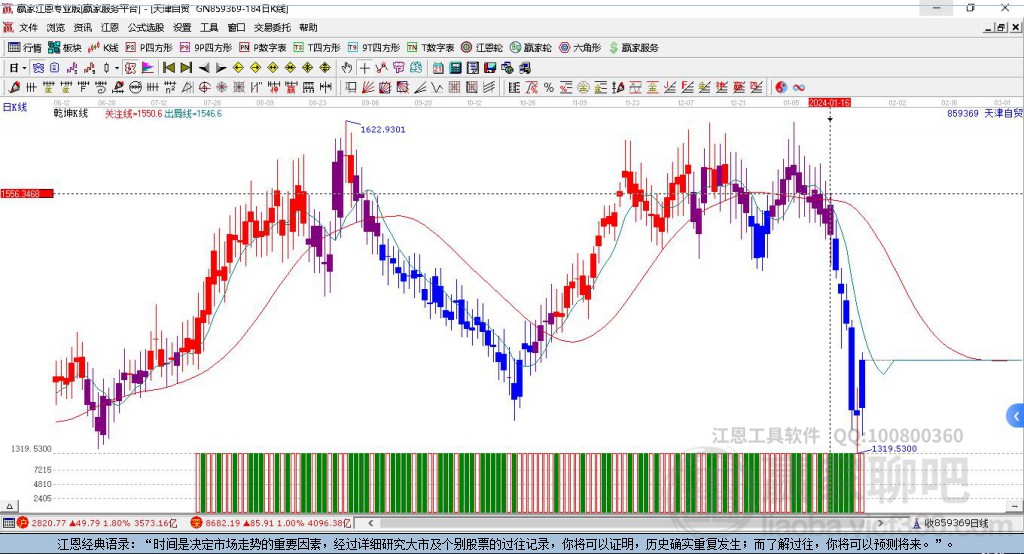Screen dimensions: 1024x554
Task: Click the gradient flag chart icon
Action: pyautogui.click(x=148, y=68)
